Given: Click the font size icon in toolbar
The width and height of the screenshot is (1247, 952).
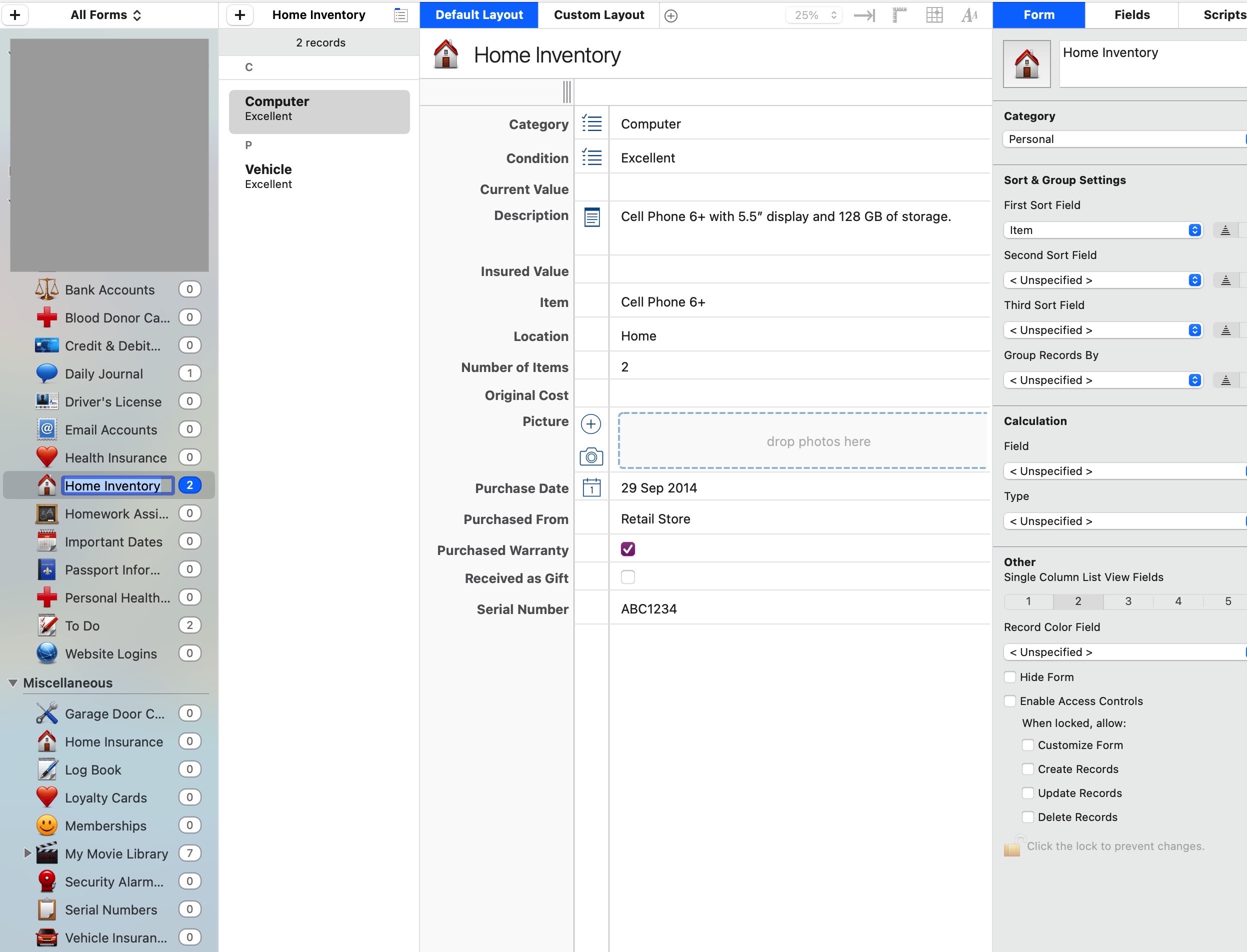Looking at the screenshot, I should coord(969,15).
